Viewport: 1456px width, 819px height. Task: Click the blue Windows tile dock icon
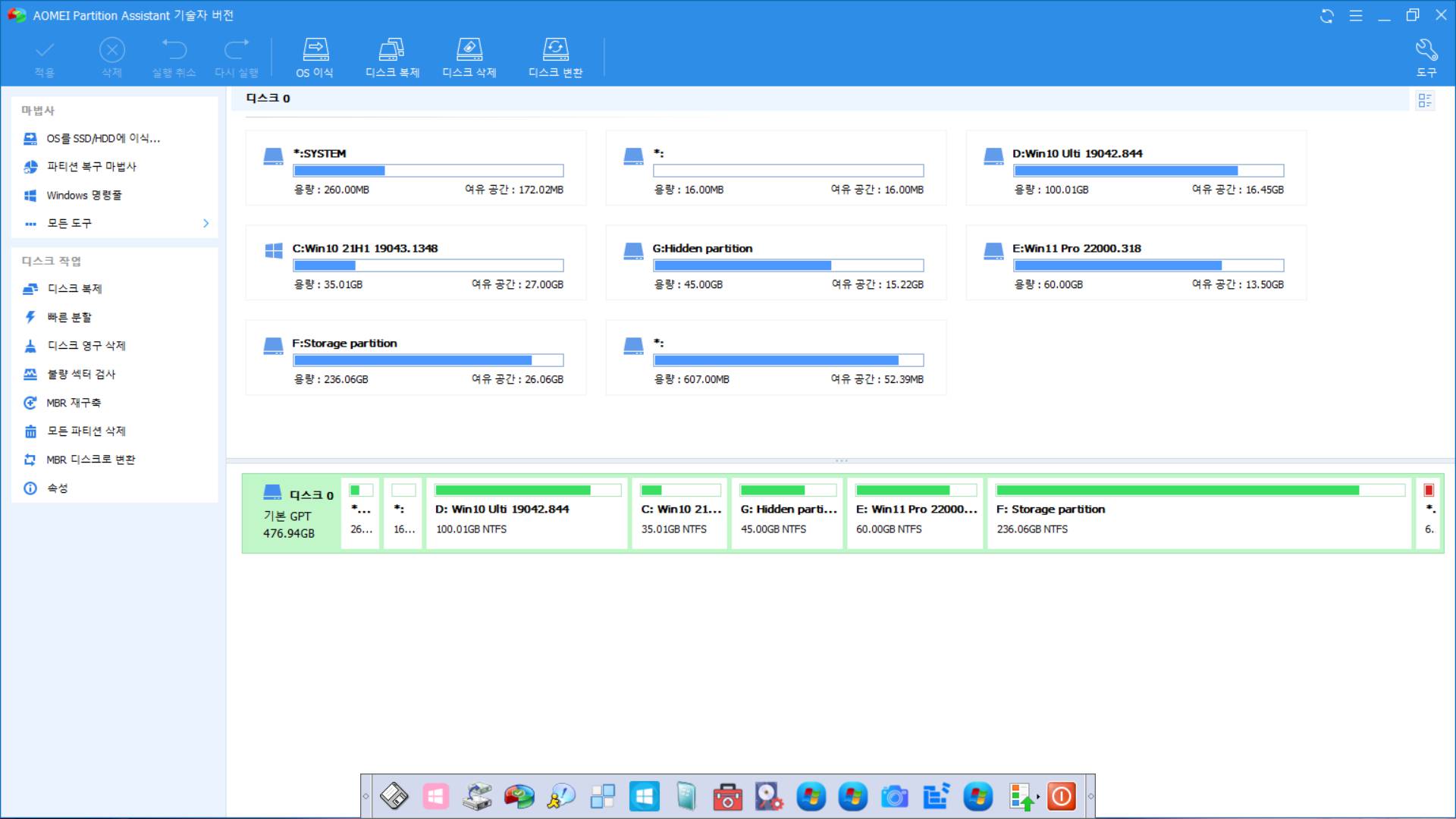[x=645, y=796]
